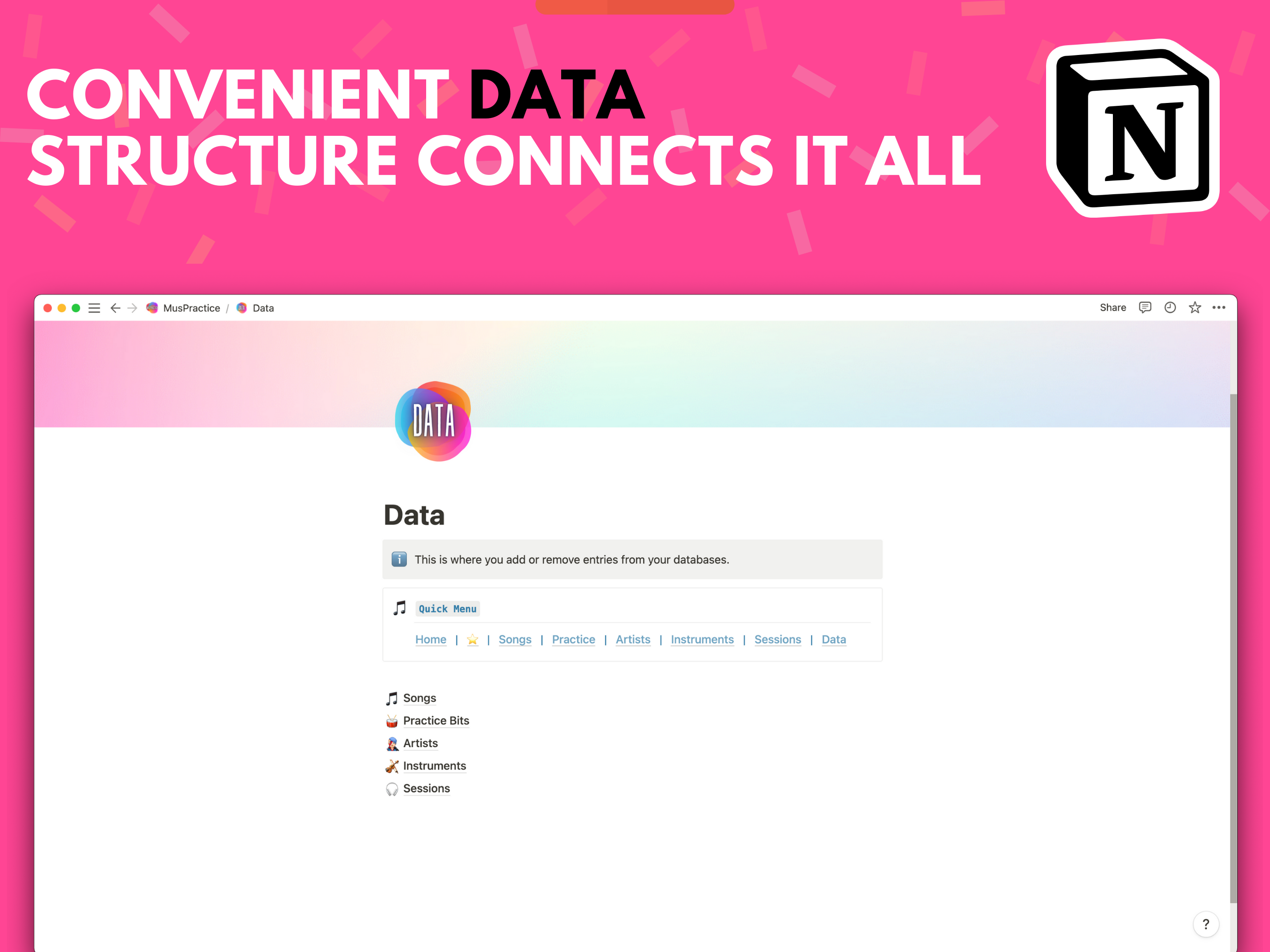
Task: Click the music note Quick Menu icon
Action: coord(400,608)
